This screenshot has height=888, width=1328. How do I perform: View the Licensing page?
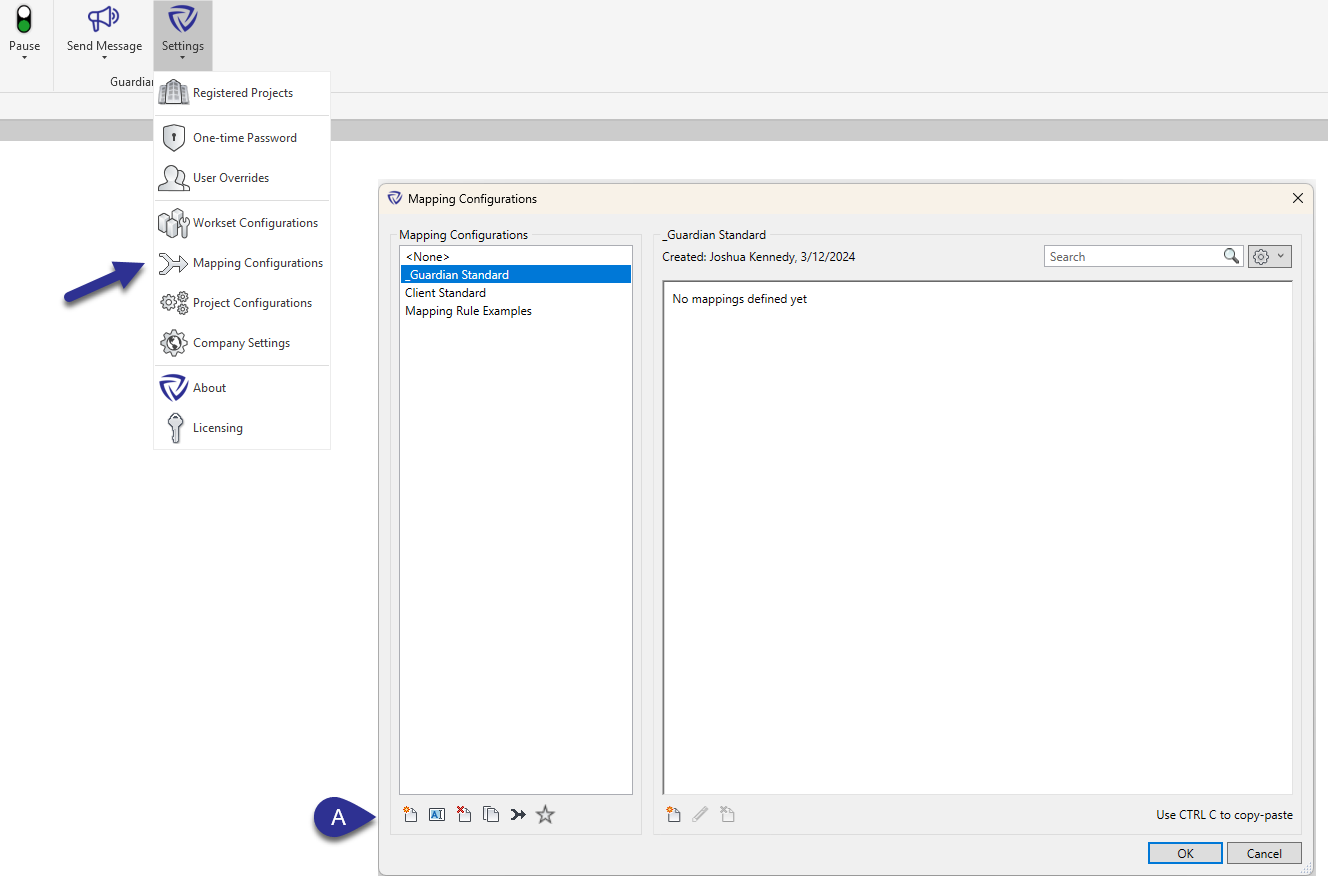click(215, 427)
